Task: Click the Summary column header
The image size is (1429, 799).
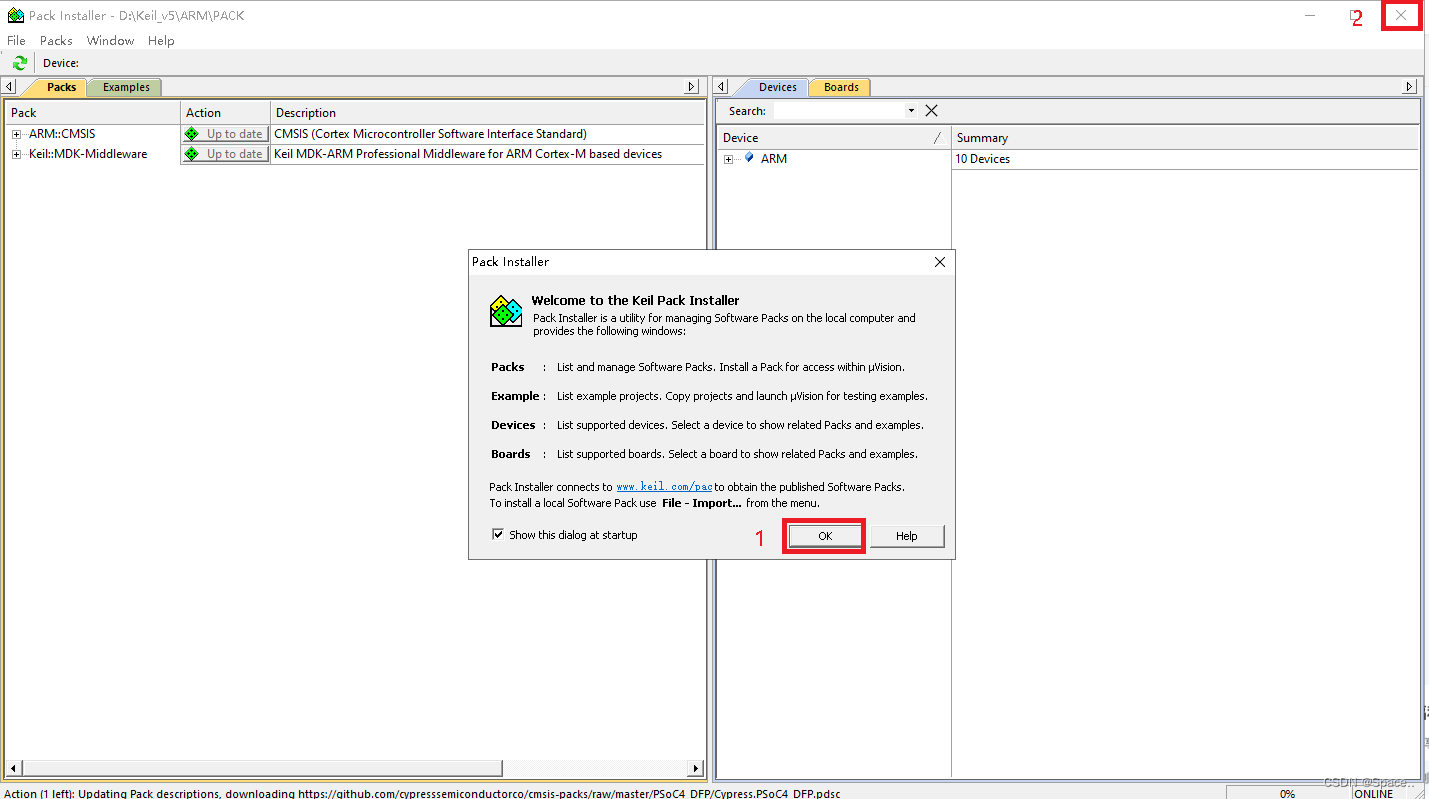Action: (1184, 138)
